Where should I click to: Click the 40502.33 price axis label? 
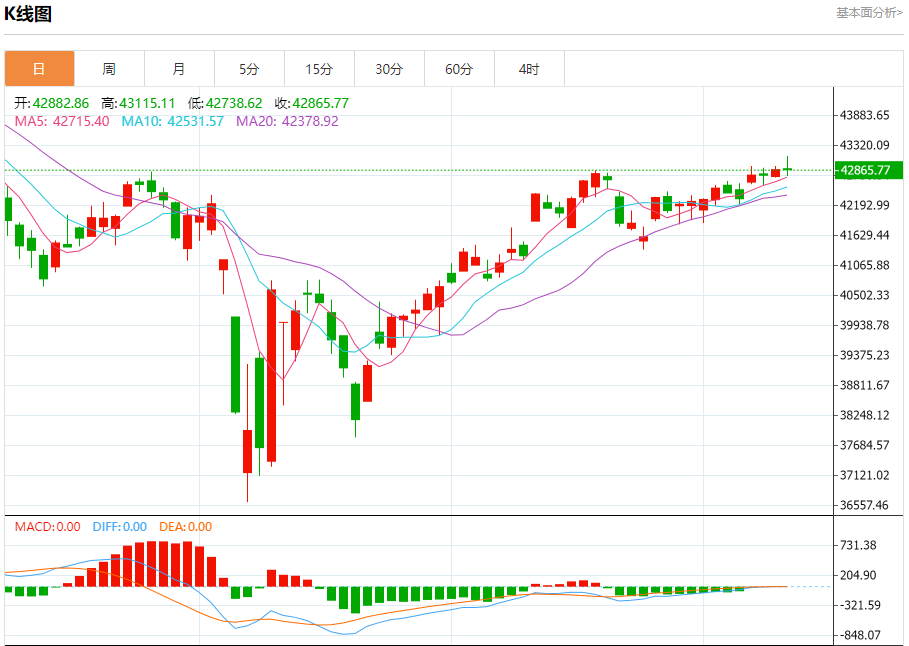(x=864, y=295)
